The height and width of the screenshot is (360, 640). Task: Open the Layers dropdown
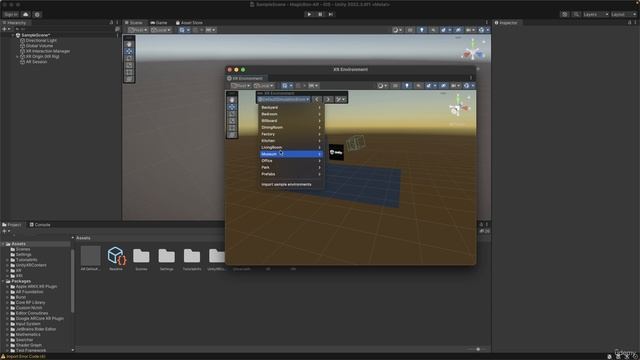tap(596, 14)
